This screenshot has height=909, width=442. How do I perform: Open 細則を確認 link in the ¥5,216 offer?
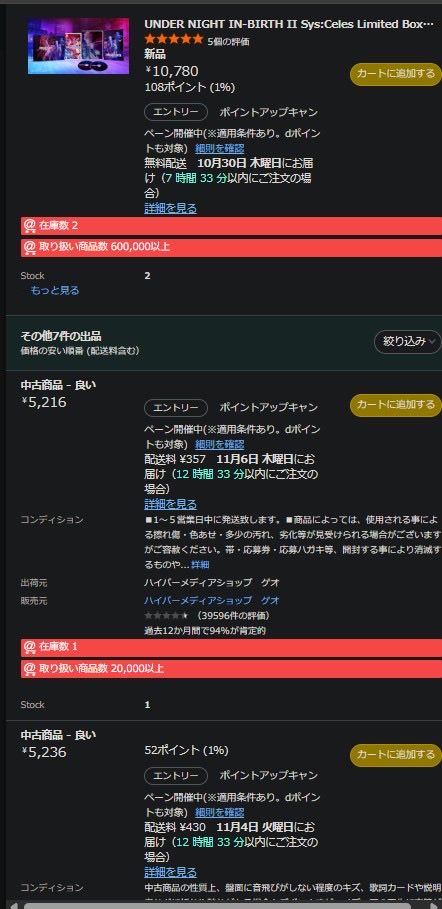point(219,445)
